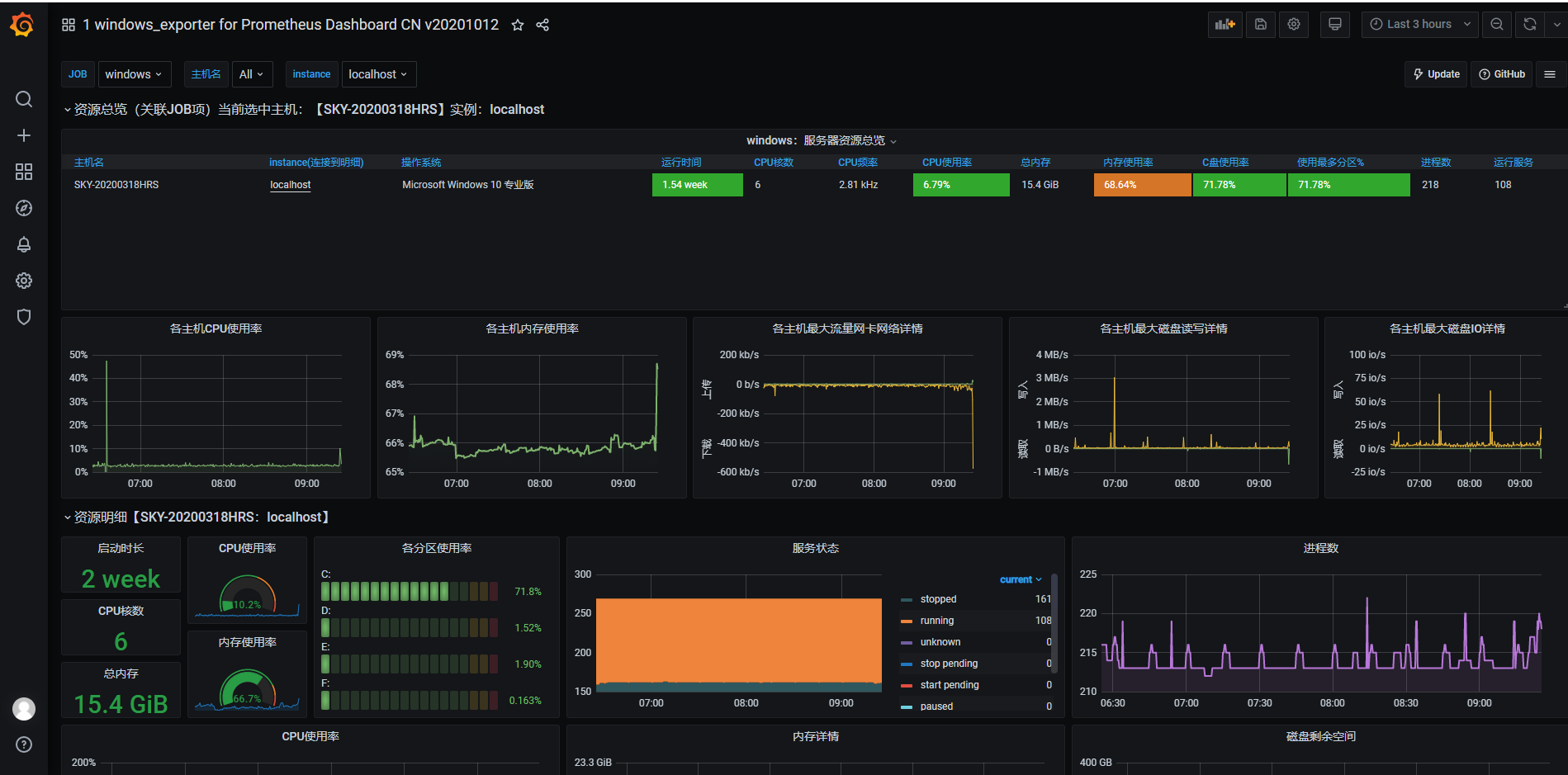
Task: Star this dashboard as favorite
Action: pyautogui.click(x=518, y=25)
